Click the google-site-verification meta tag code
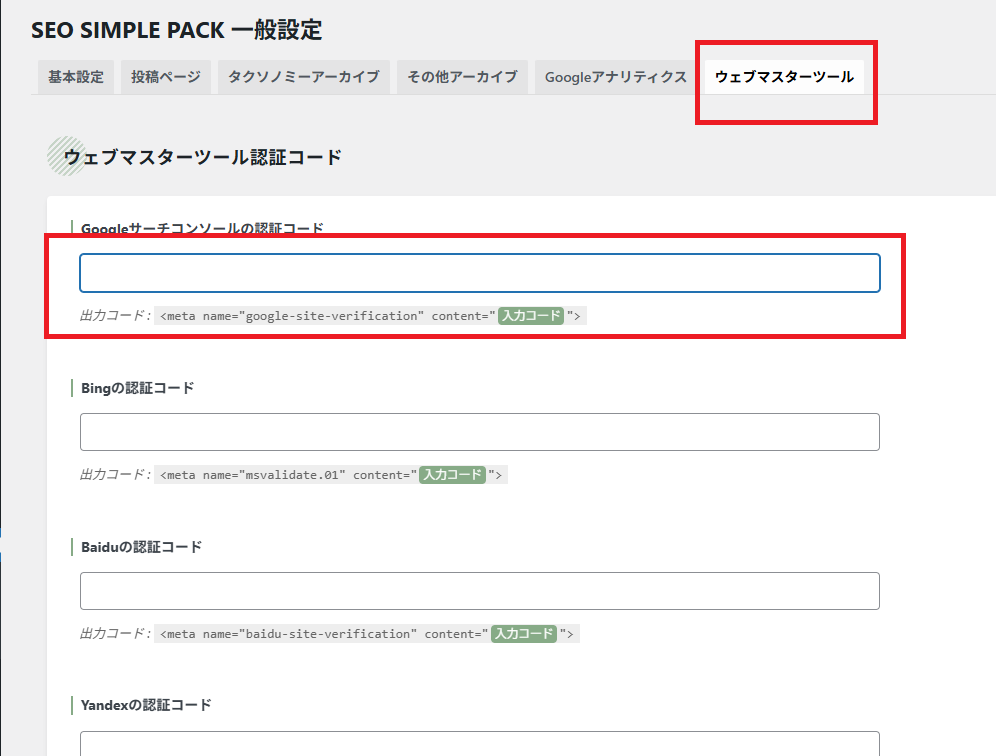The width and height of the screenshot is (996, 756). coord(325,316)
